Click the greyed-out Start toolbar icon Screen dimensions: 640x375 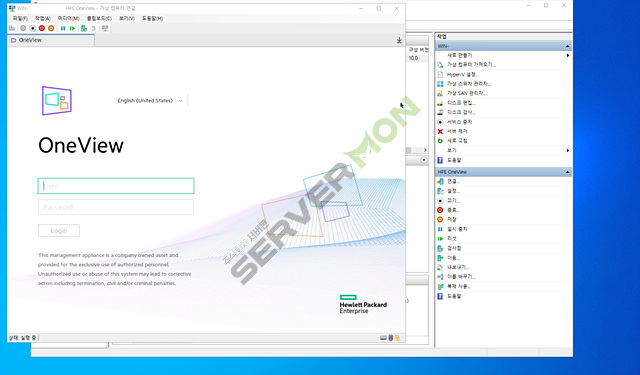(23, 28)
